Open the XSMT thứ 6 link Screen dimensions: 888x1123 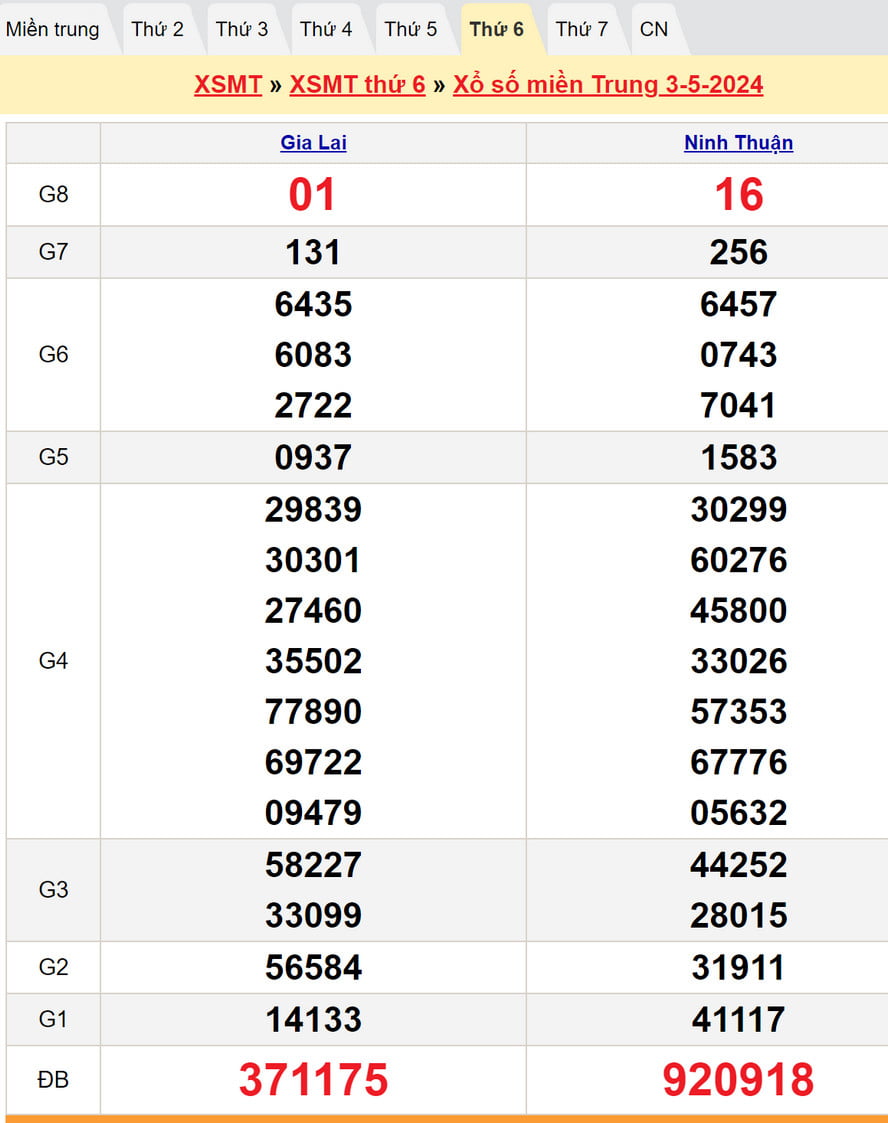pos(357,84)
